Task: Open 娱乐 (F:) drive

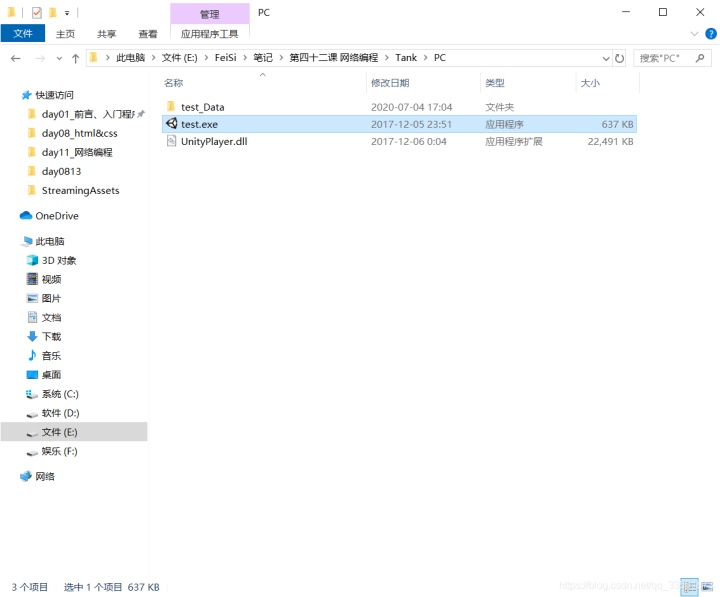Action: tap(59, 451)
